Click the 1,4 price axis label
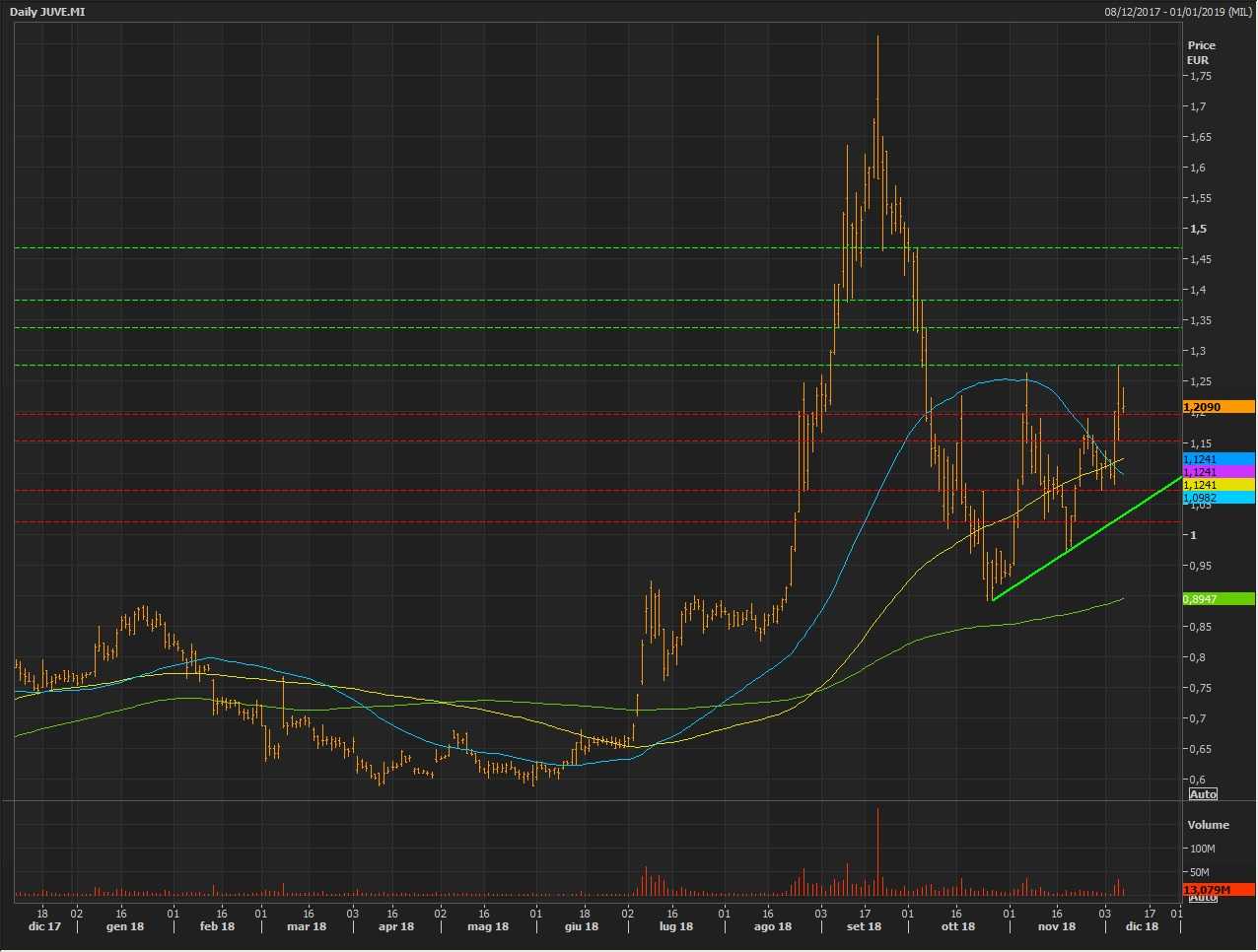This screenshot has width=1258, height=952. click(1198, 290)
